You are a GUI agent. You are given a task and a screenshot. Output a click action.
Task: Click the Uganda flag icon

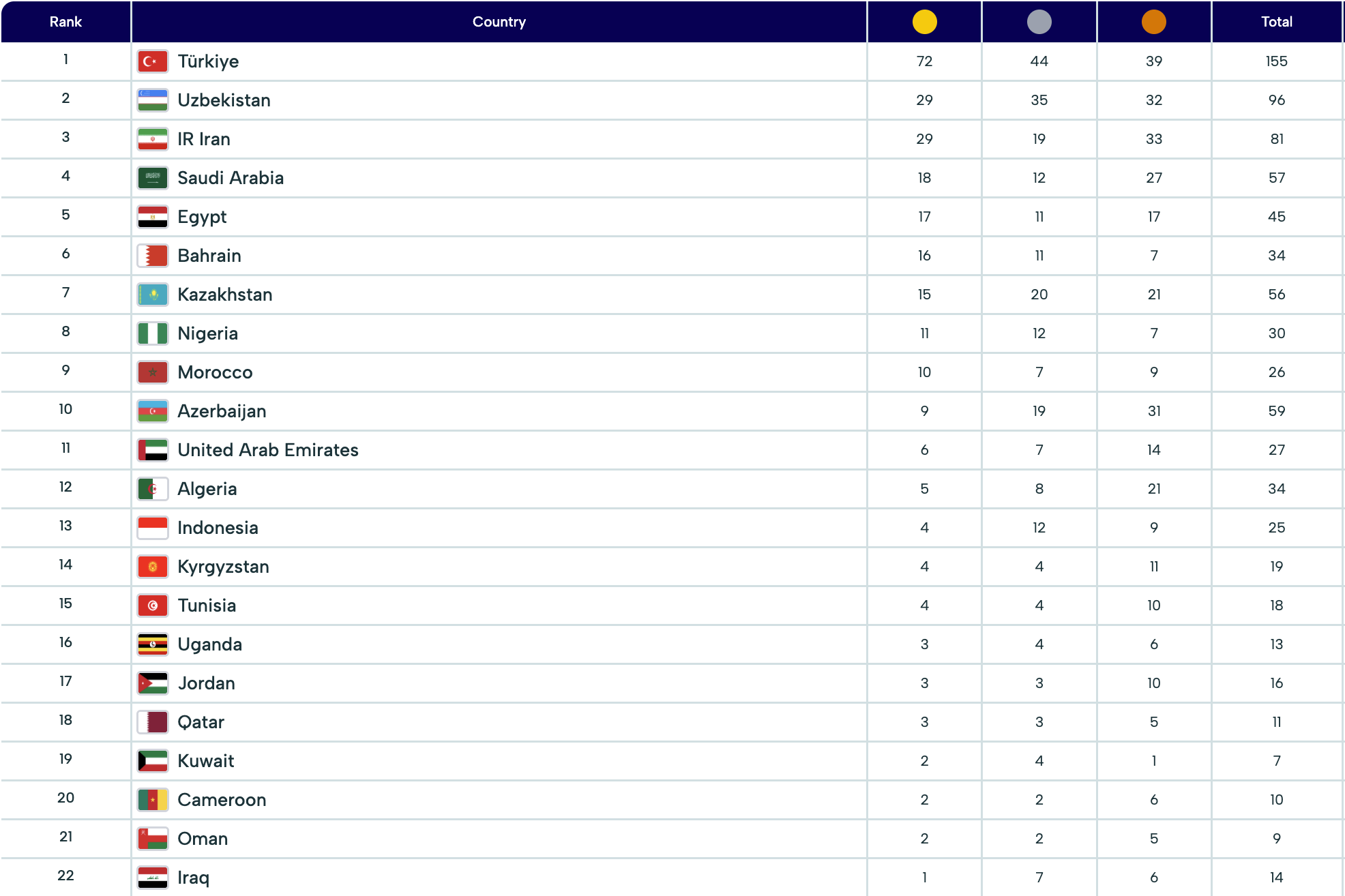pos(152,644)
